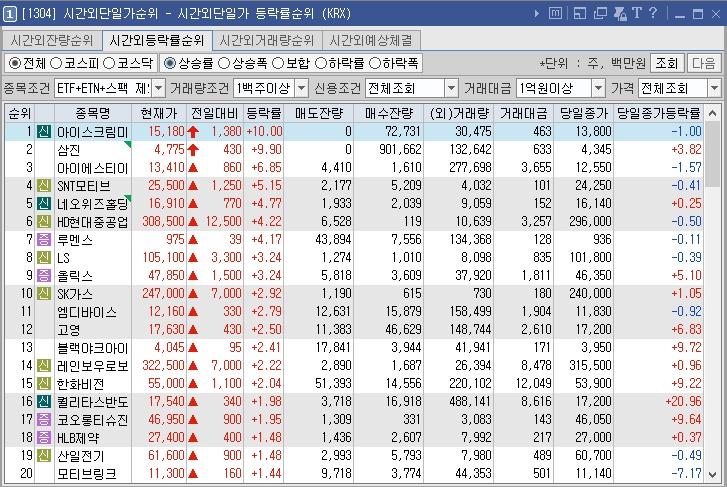Sort by the 당일종가등락률 column header

(x=658, y=113)
